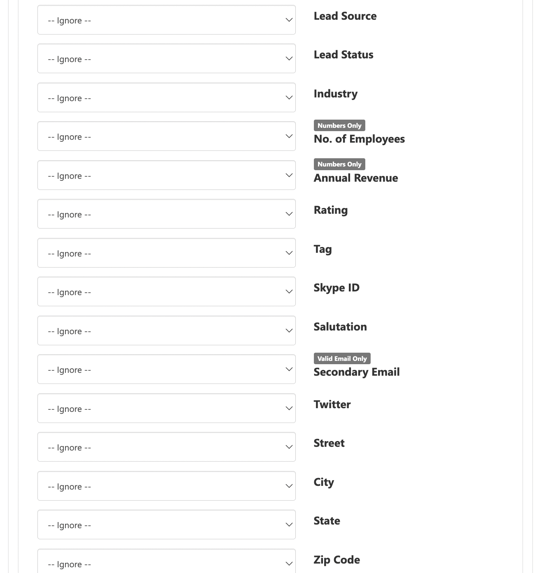Select the Annual Revenue mapping dropdown

click(166, 175)
